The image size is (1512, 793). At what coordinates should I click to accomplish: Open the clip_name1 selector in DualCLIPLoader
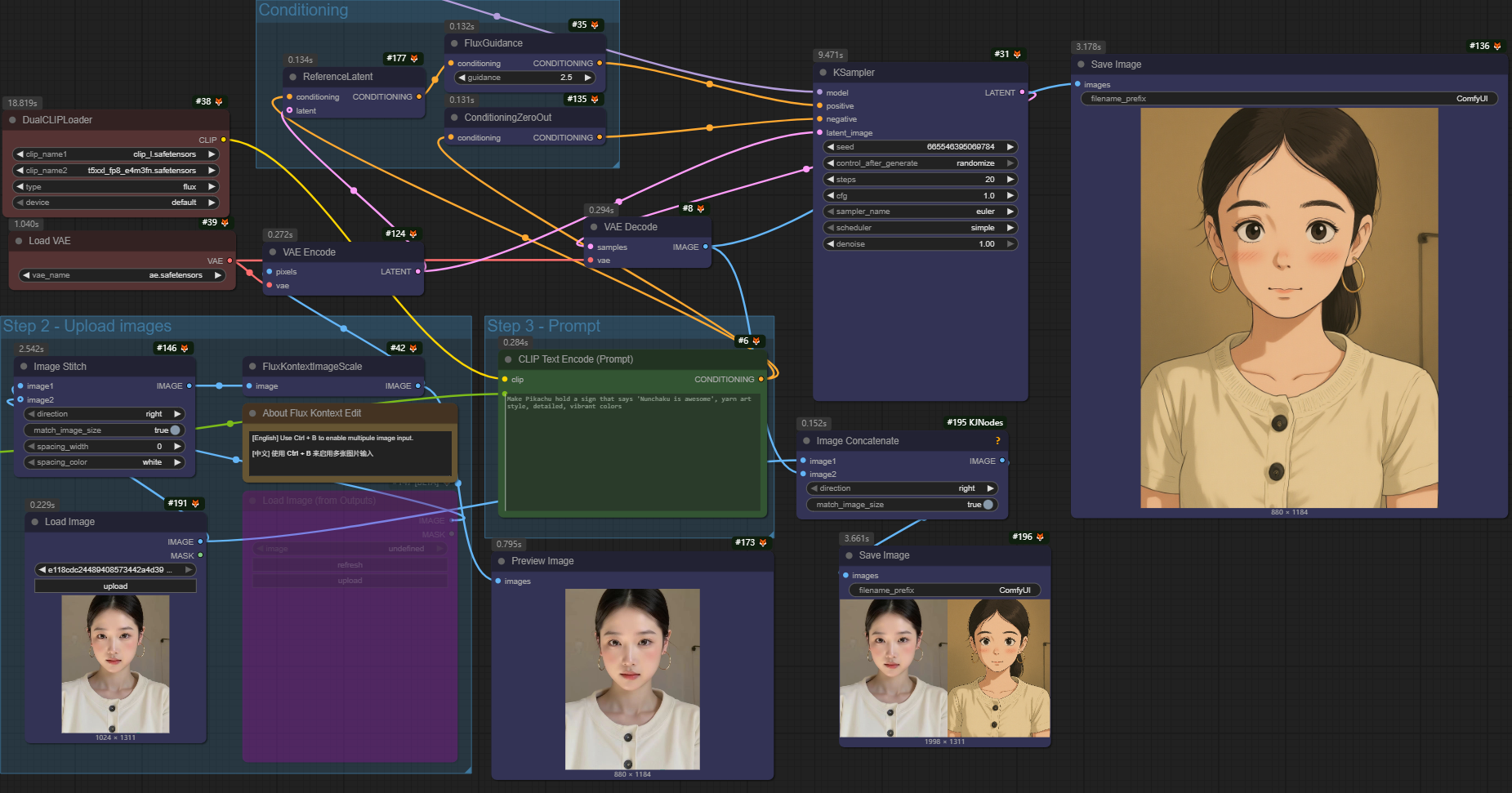115,154
